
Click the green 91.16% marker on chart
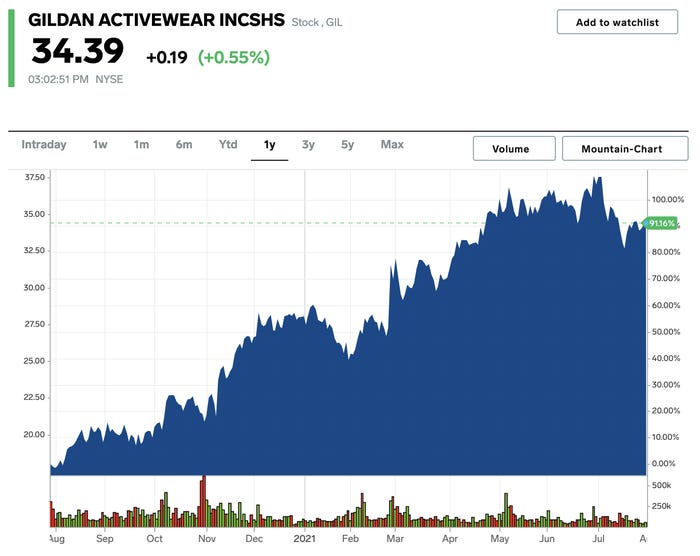(661, 223)
